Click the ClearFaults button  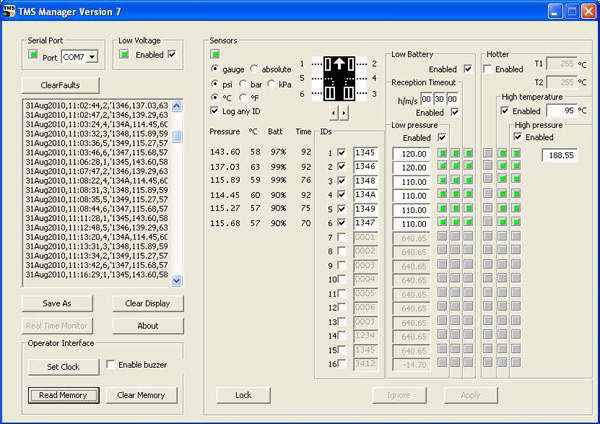(x=60, y=85)
